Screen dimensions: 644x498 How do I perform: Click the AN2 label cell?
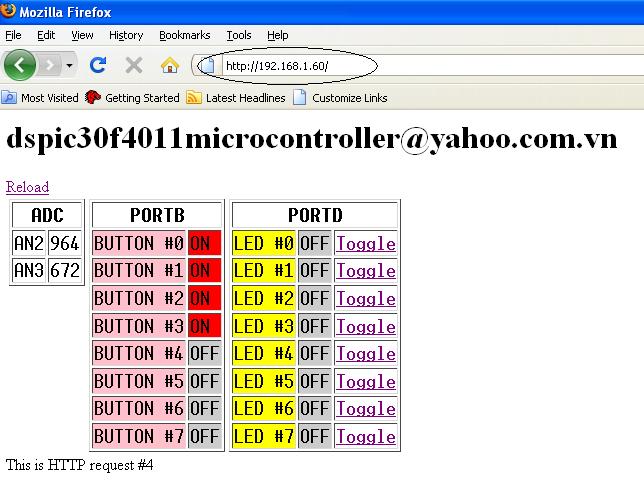29,243
